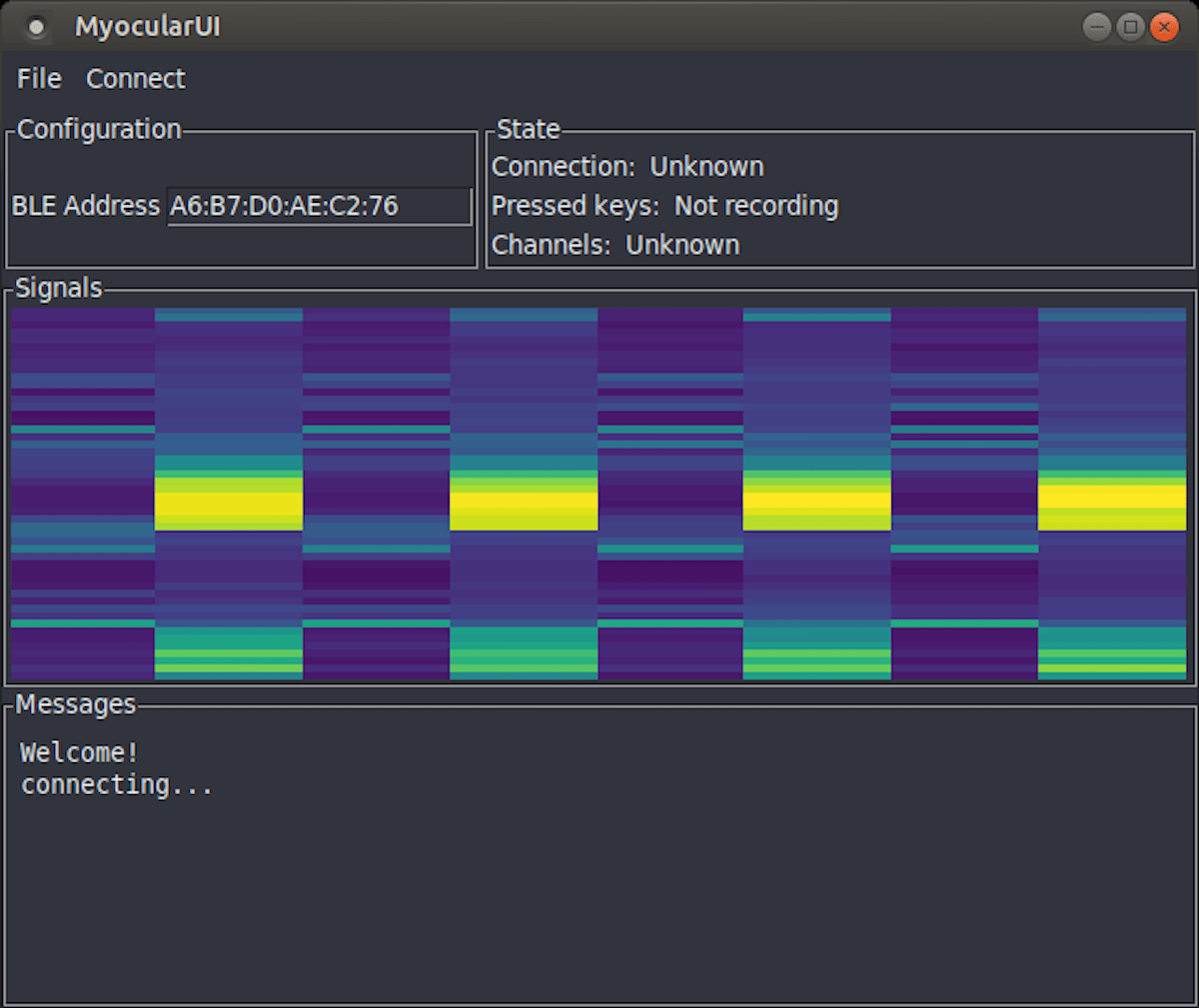Open the Connect menu

click(x=135, y=79)
